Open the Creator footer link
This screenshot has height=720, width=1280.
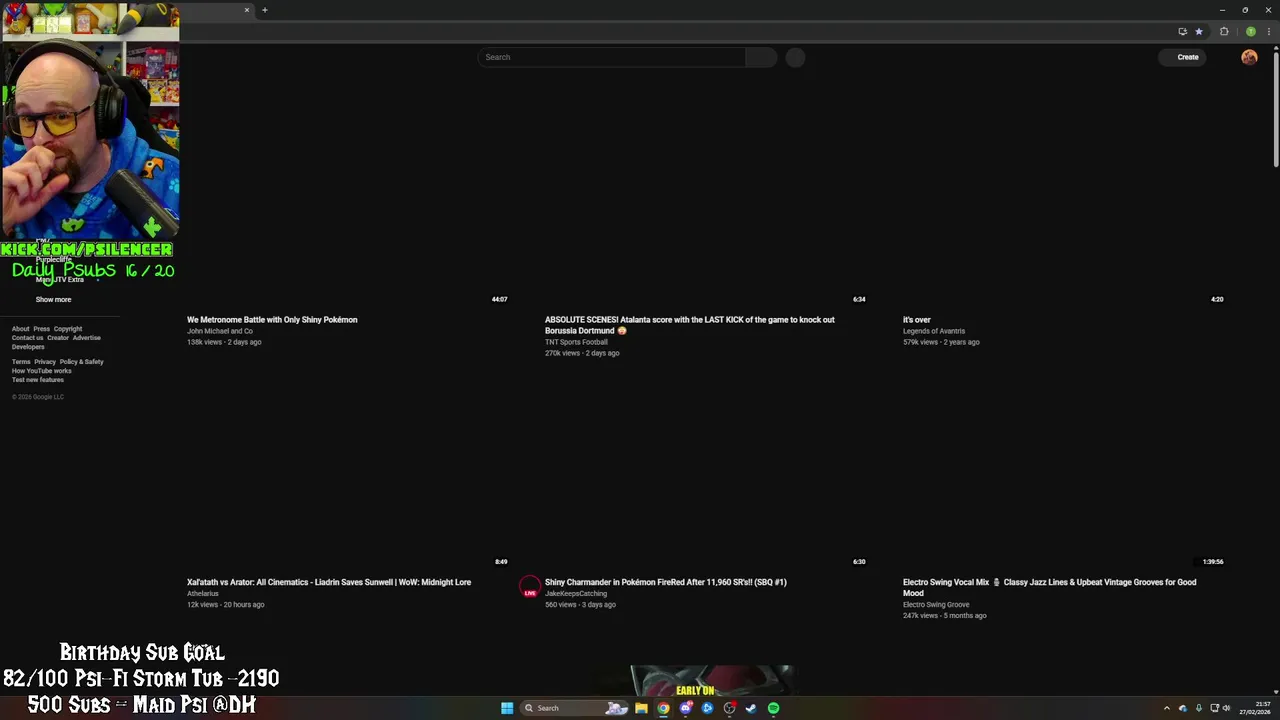[x=58, y=338]
